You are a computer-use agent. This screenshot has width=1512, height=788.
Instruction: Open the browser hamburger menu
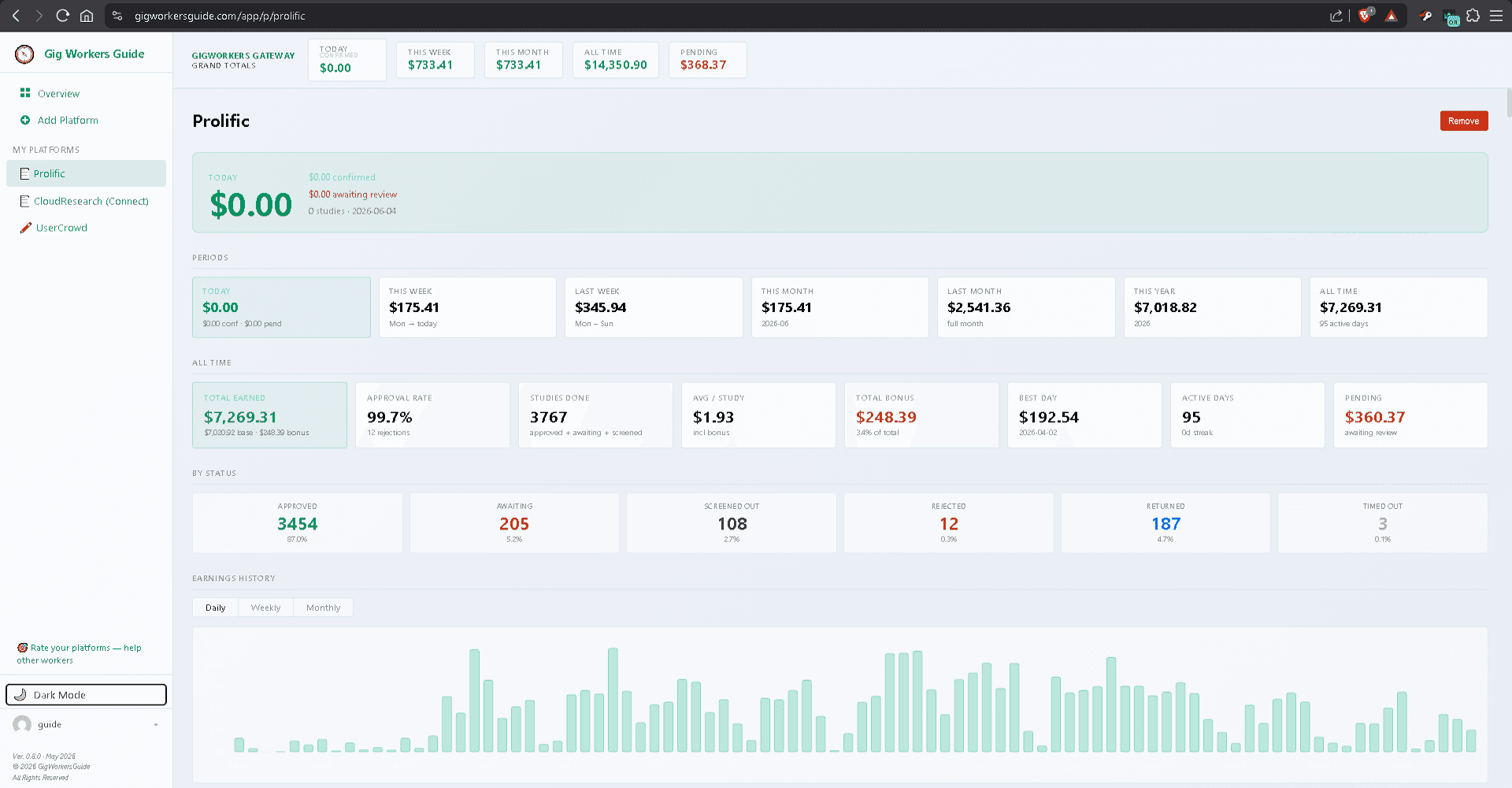(1496, 16)
